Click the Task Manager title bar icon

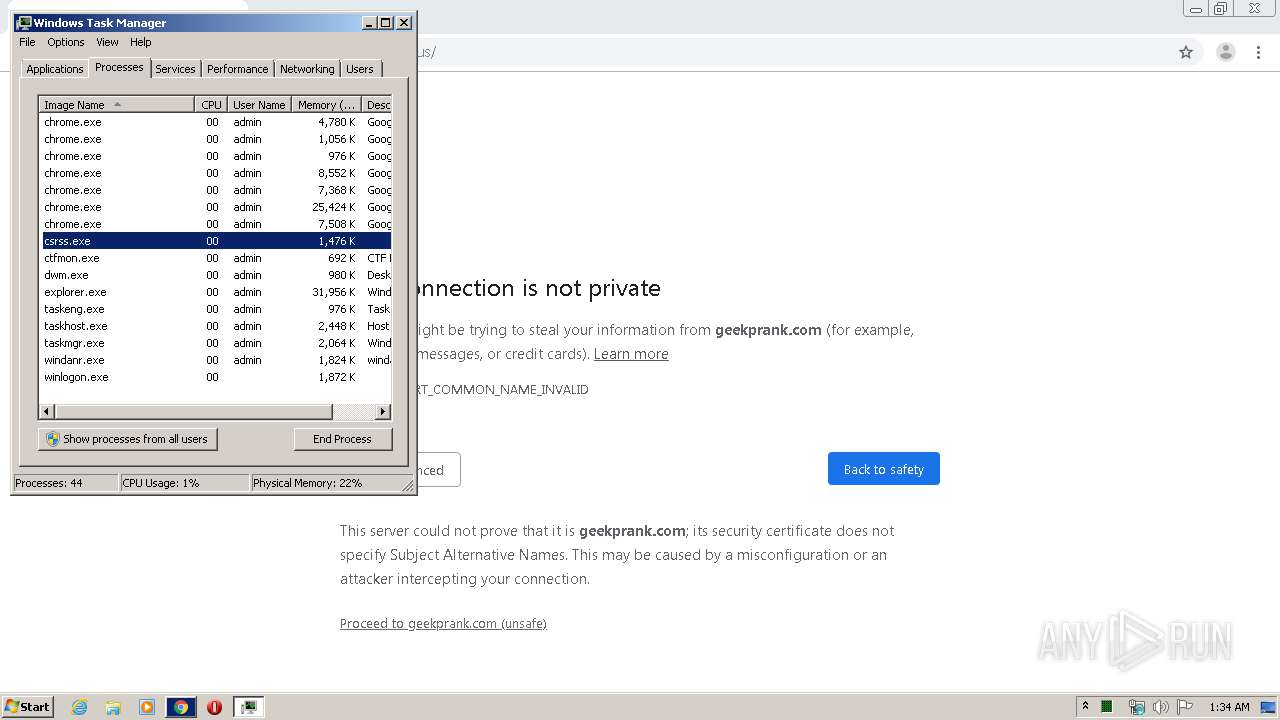(24, 22)
